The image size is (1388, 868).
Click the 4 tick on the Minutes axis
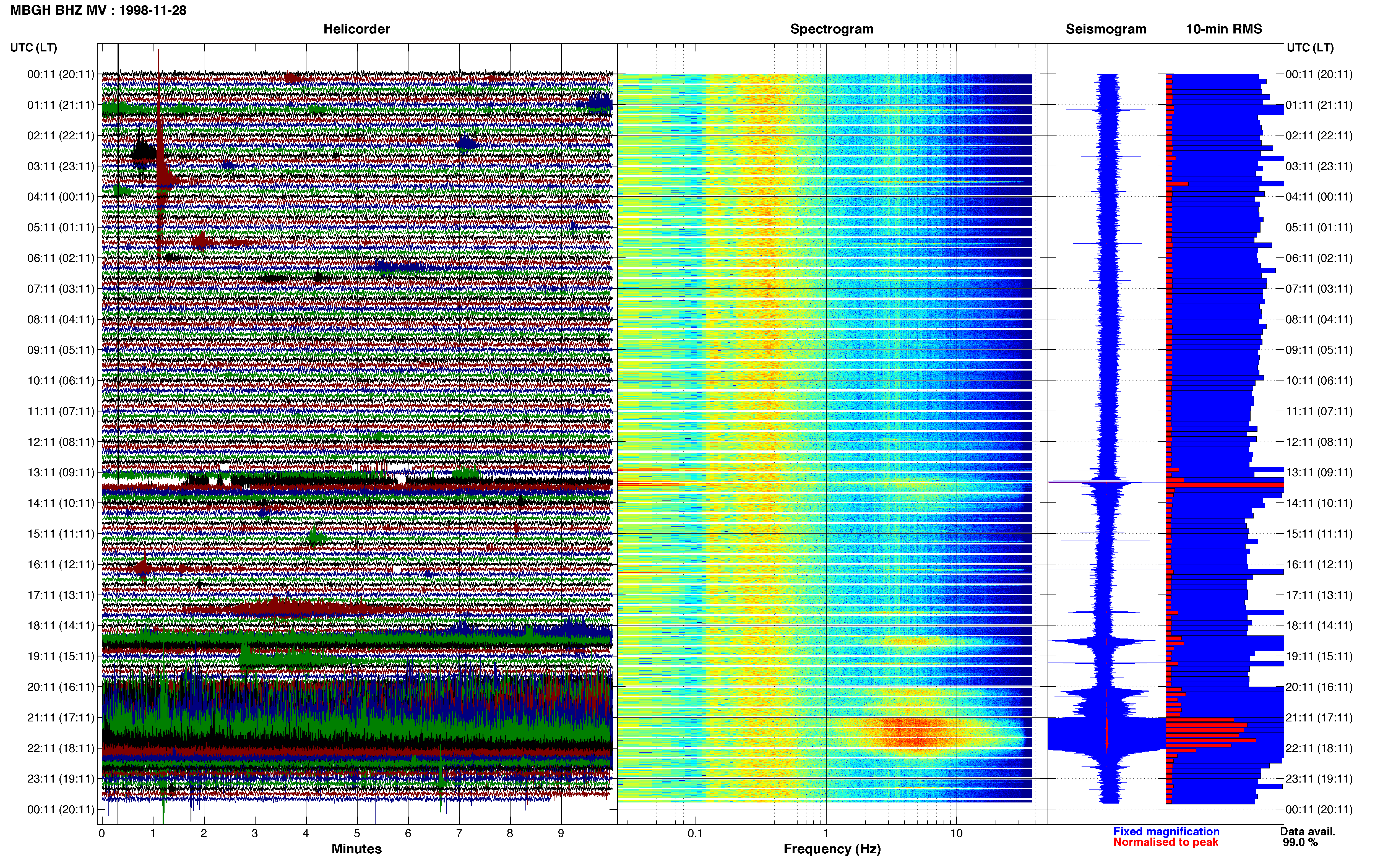(306, 833)
